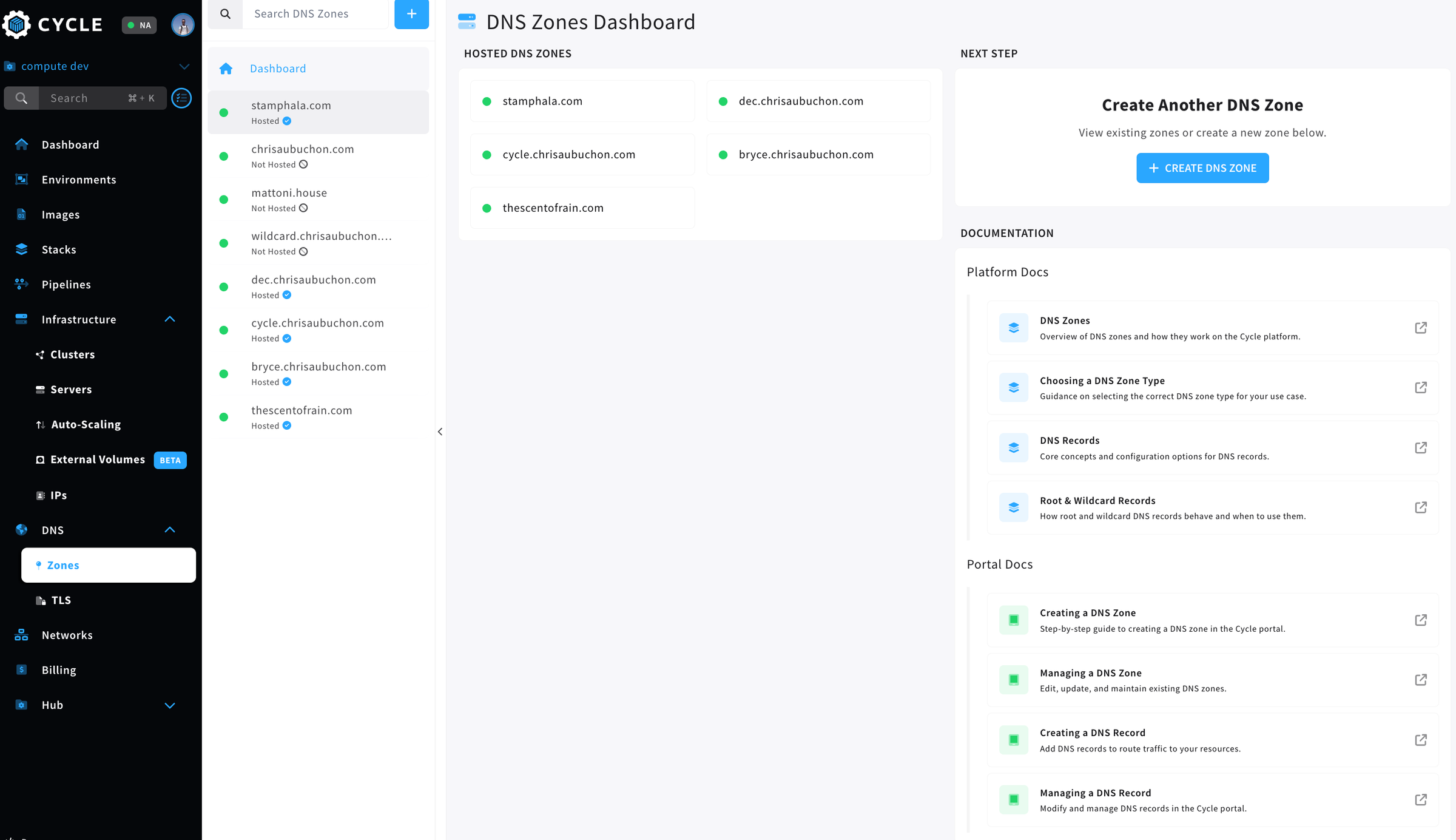The width and height of the screenshot is (1456, 840).
Task: Expand the Hub menu chevron
Action: point(170,705)
